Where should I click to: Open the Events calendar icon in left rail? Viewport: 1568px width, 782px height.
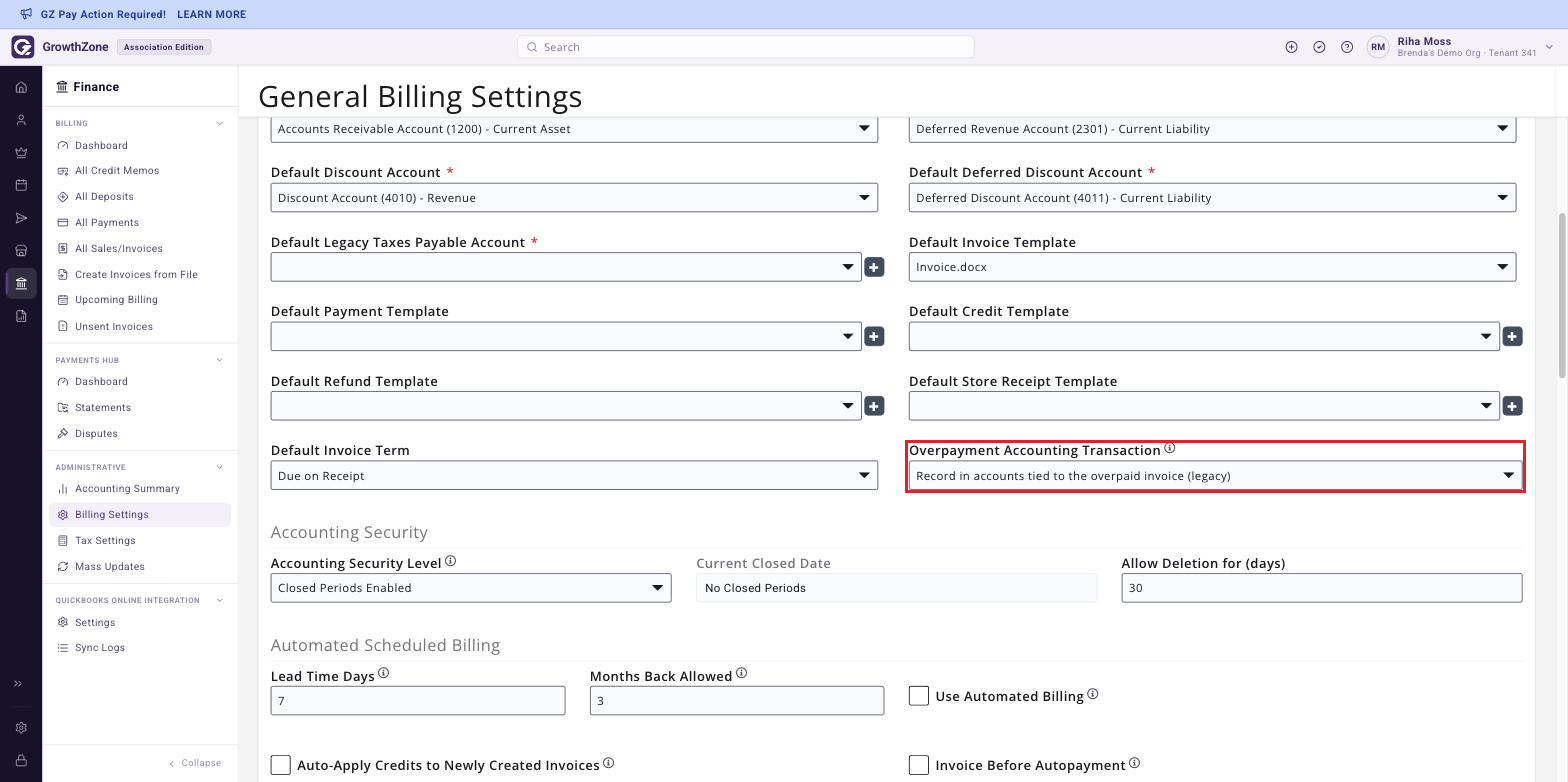[21, 185]
